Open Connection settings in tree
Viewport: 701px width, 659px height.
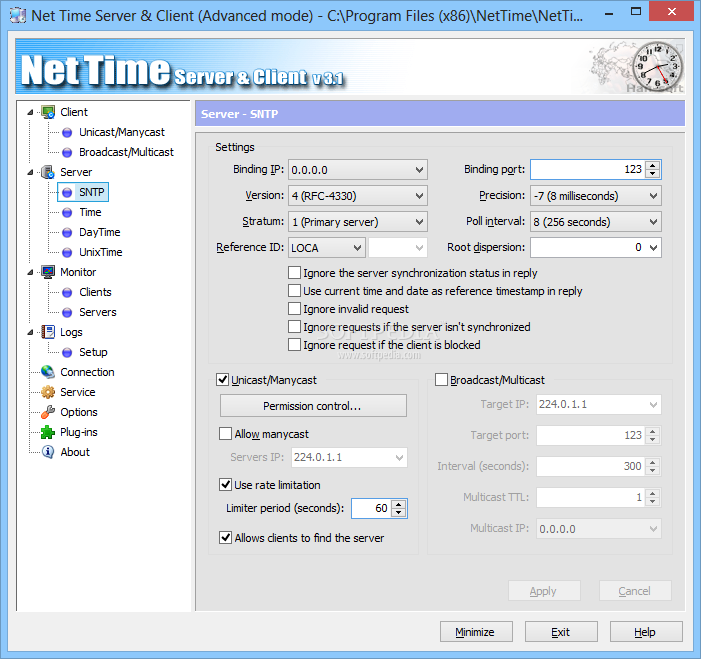pos(87,372)
